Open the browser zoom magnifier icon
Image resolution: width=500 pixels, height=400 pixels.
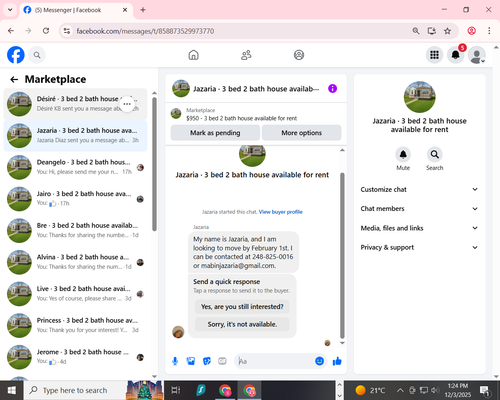[x=416, y=31]
